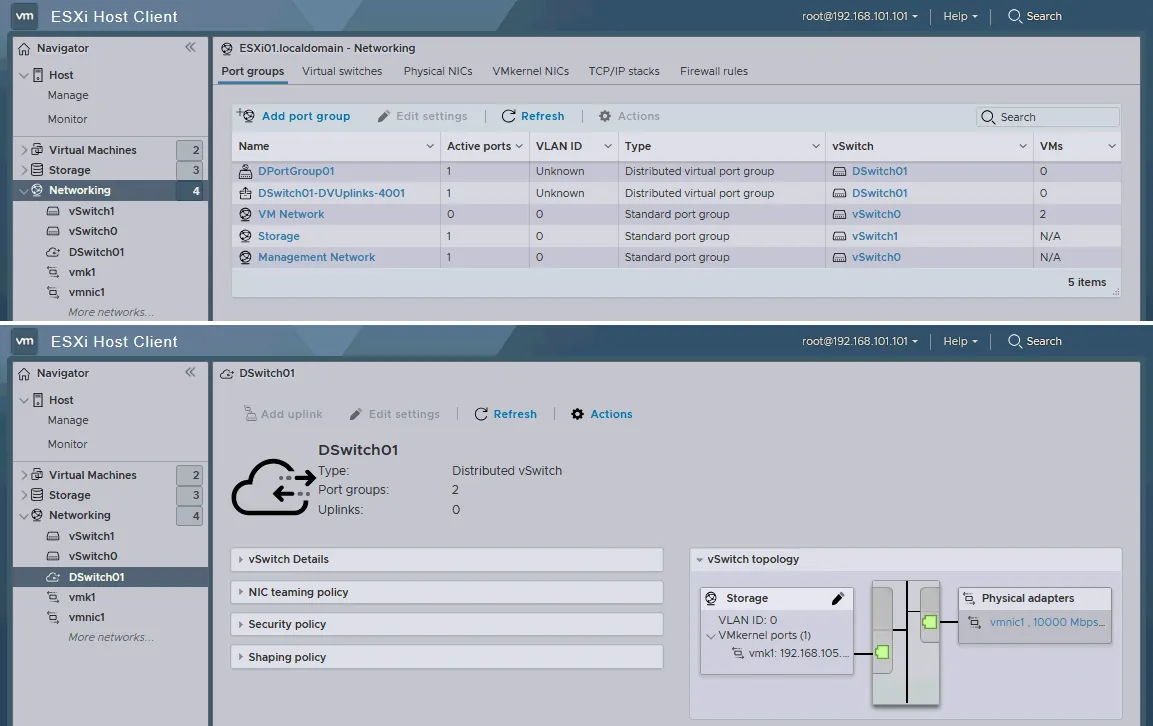Click pencil edit icon on Storage topology box
1153x726 pixels.
pyautogui.click(x=838, y=599)
